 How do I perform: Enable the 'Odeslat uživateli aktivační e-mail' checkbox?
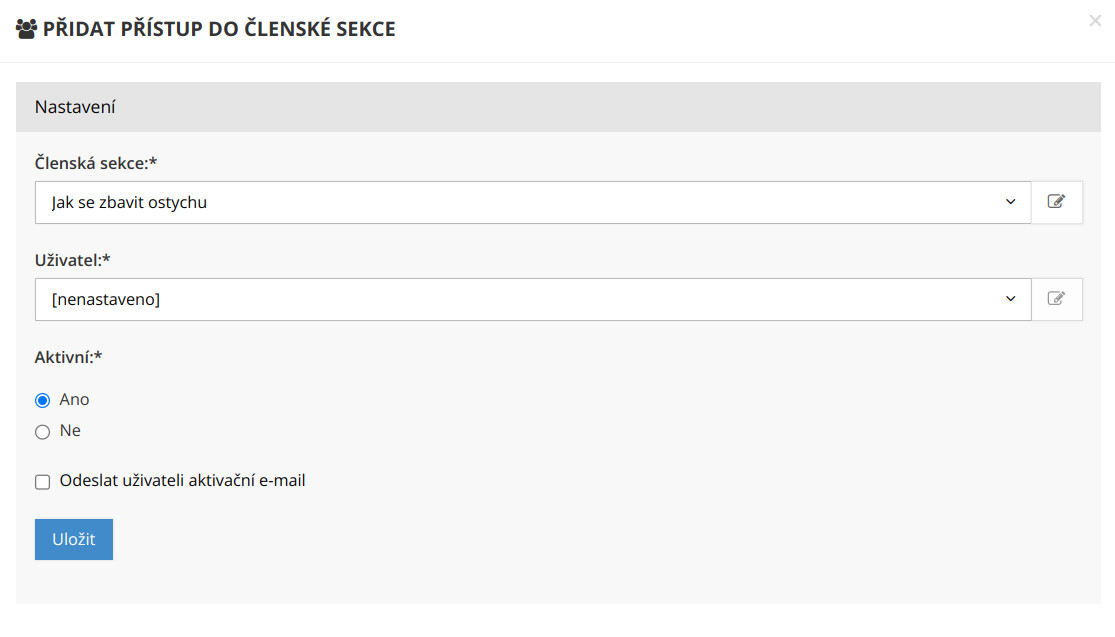click(42, 482)
